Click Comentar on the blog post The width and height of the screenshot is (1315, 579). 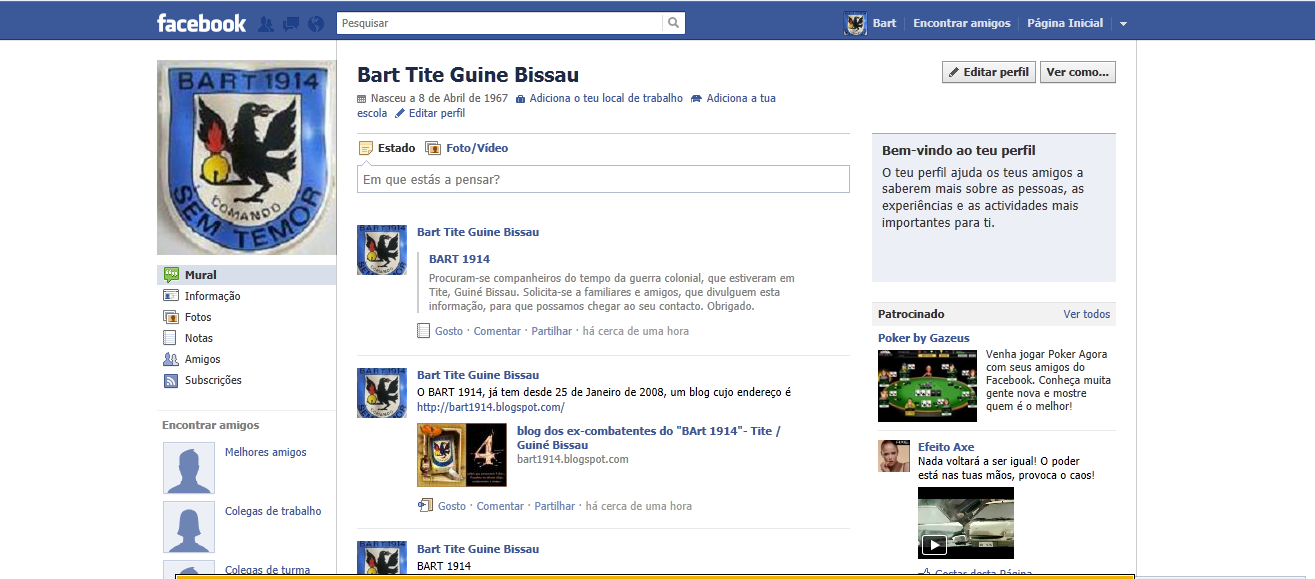pos(500,506)
